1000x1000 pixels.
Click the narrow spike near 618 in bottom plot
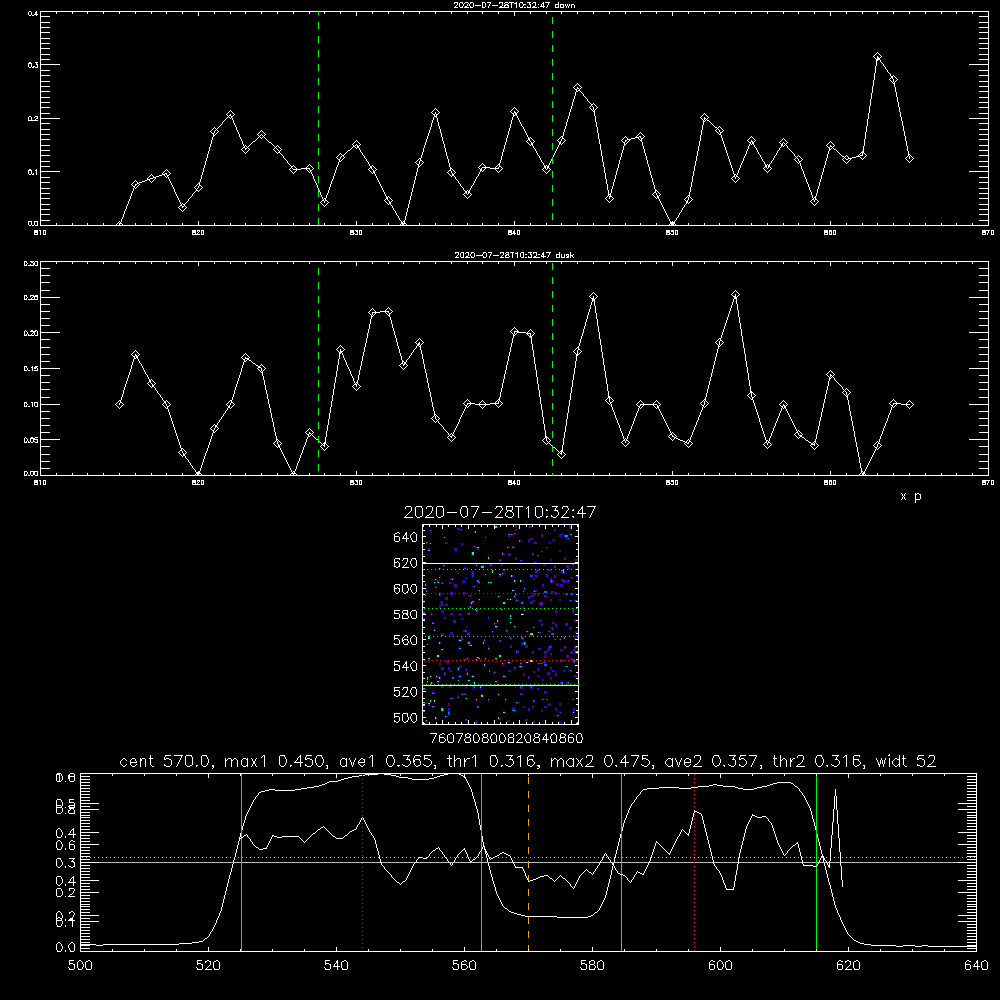coord(835,829)
